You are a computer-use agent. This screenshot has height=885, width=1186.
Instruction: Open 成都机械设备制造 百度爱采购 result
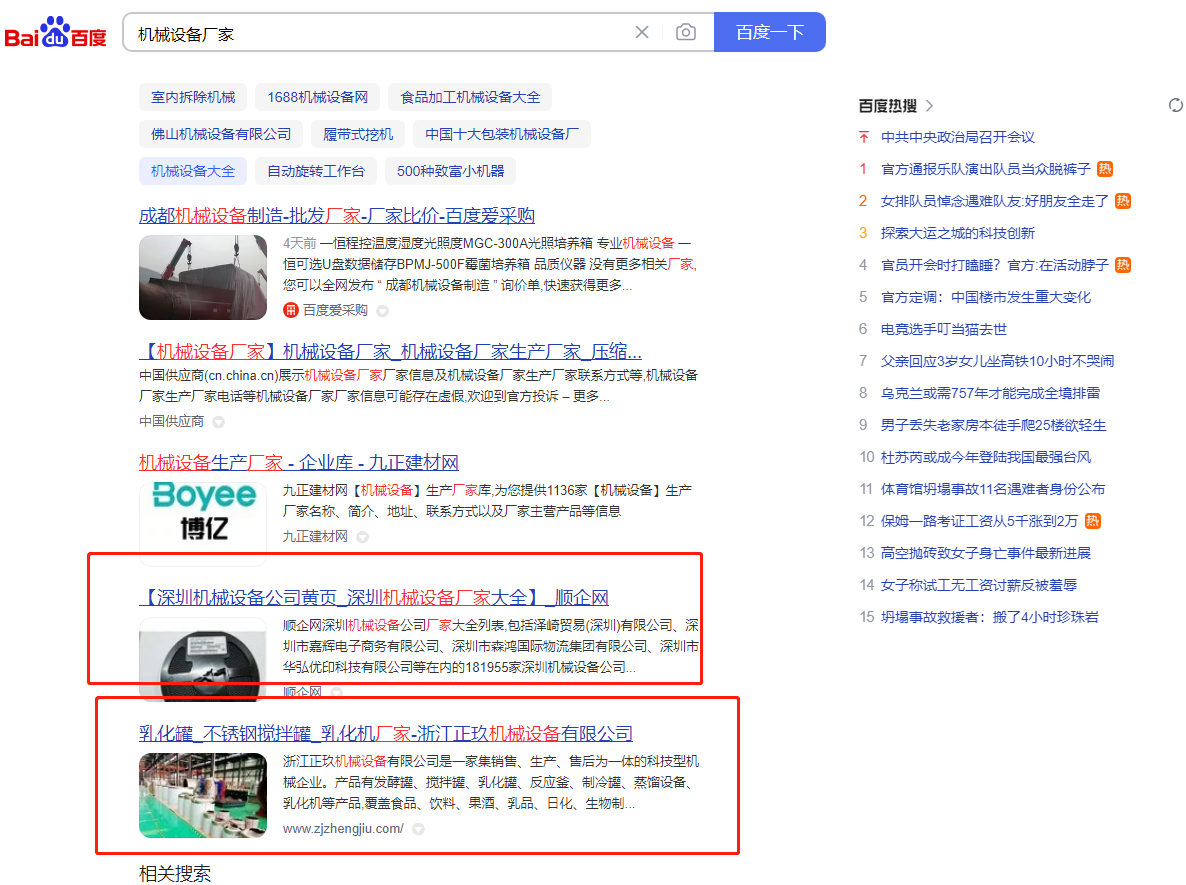click(x=337, y=216)
